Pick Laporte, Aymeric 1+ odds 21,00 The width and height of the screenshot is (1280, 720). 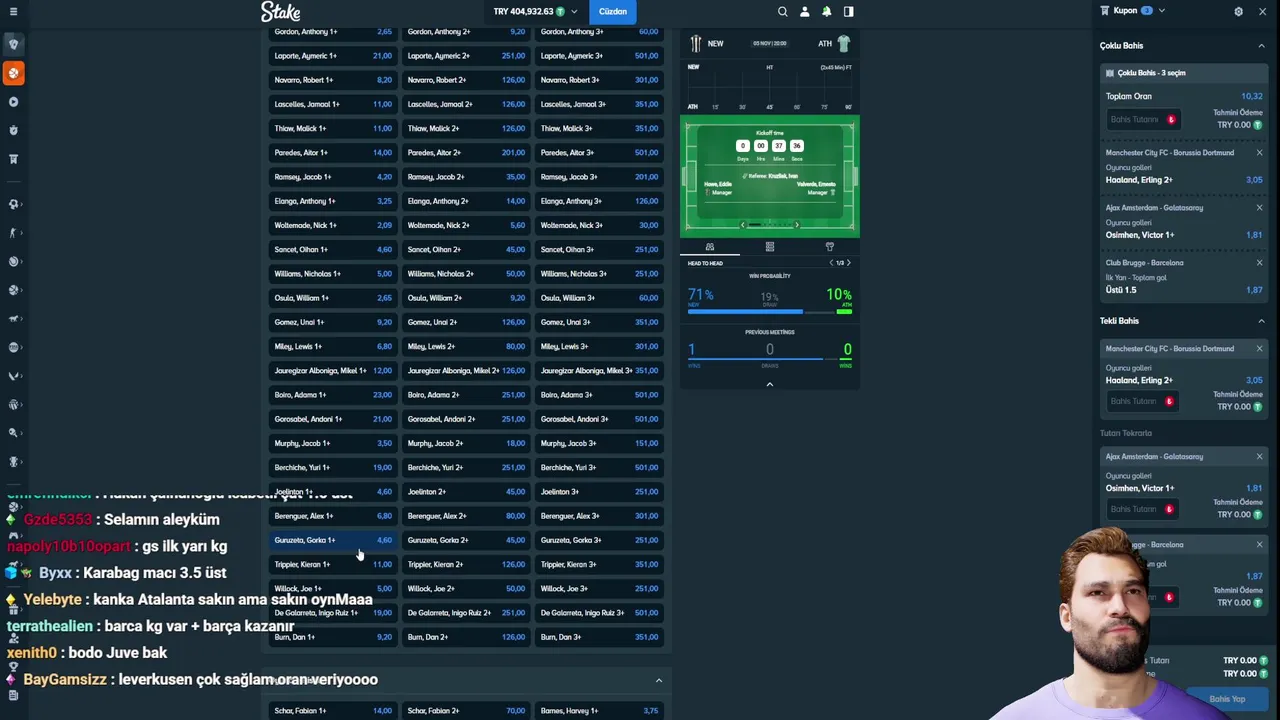coord(333,56)
